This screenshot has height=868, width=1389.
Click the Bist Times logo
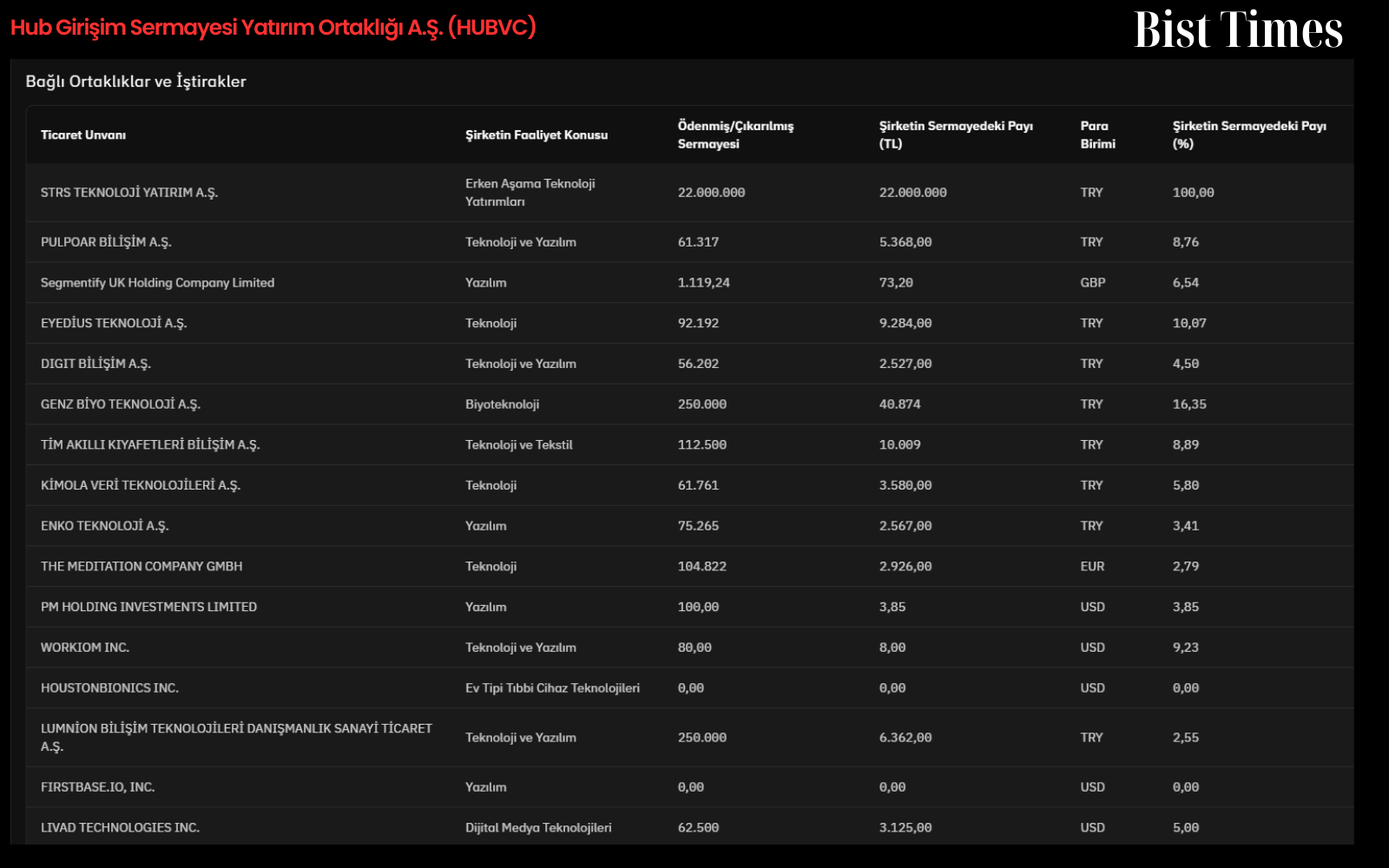[1238, 30]
